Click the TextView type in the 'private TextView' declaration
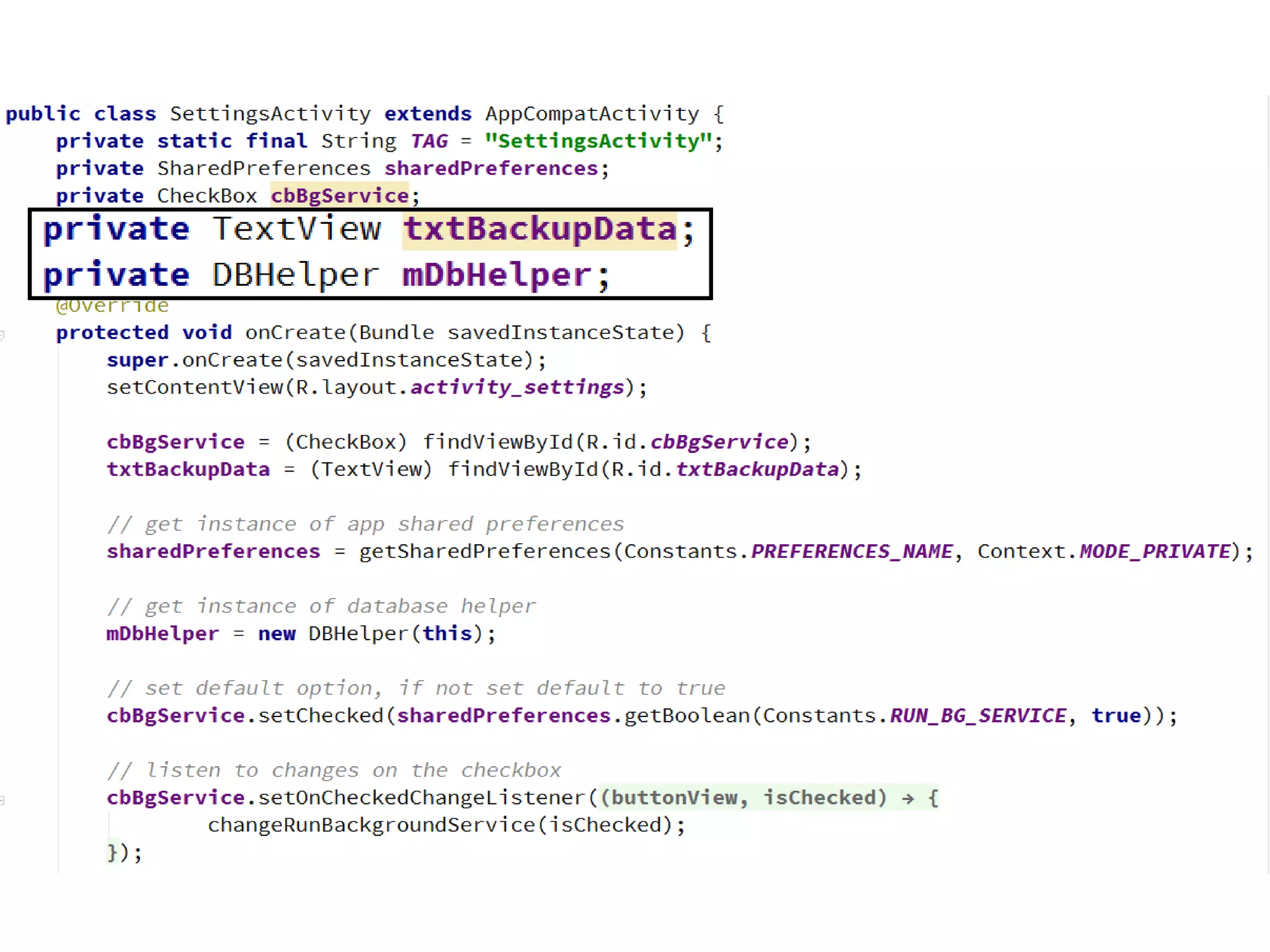This screenshot has height=952, width=1270. click(296, 229)
